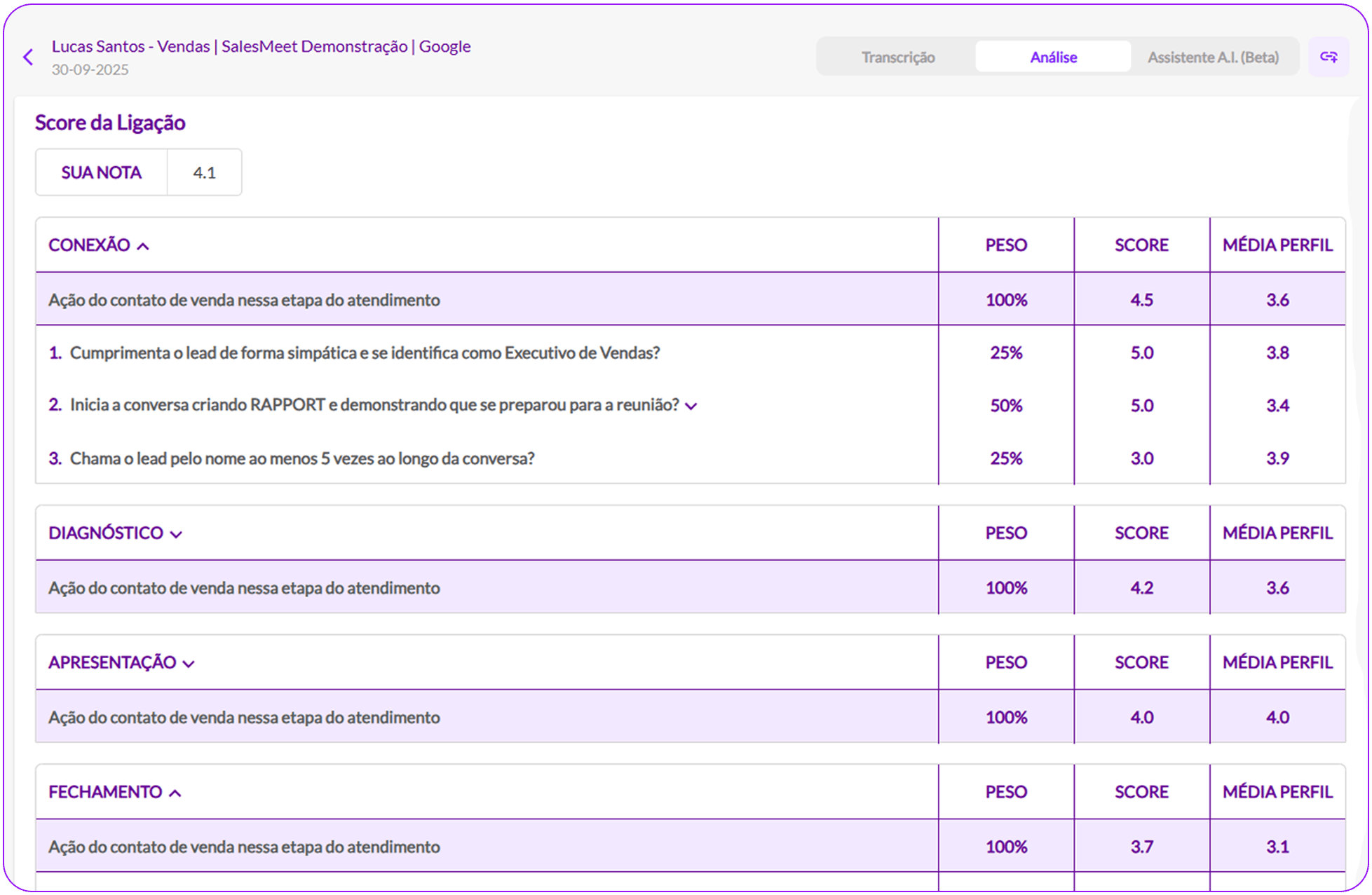1372x895 pixels.
Task: Expand the RAPPORT question details chevron
Action: click(691, 406)
